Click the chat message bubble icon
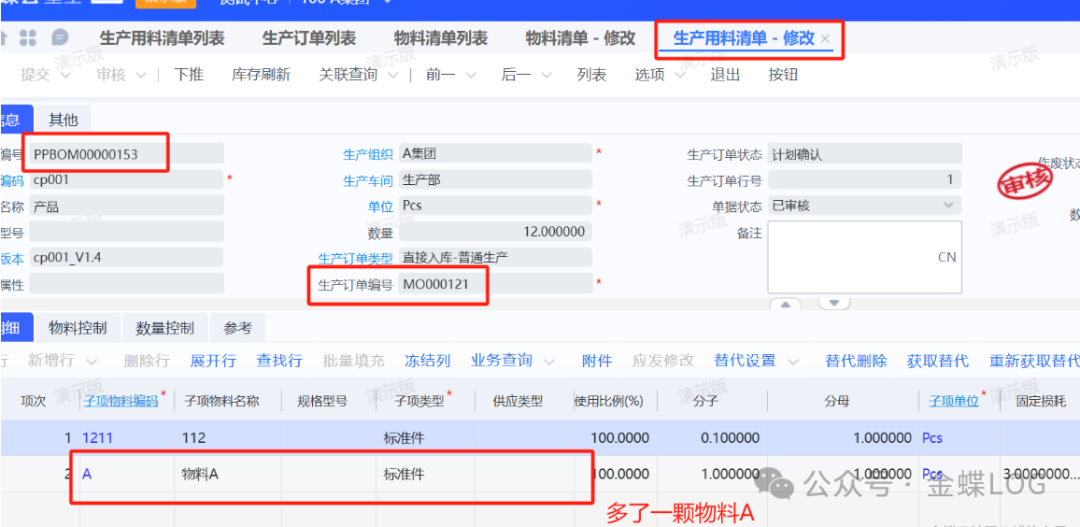 pos(60,38)
